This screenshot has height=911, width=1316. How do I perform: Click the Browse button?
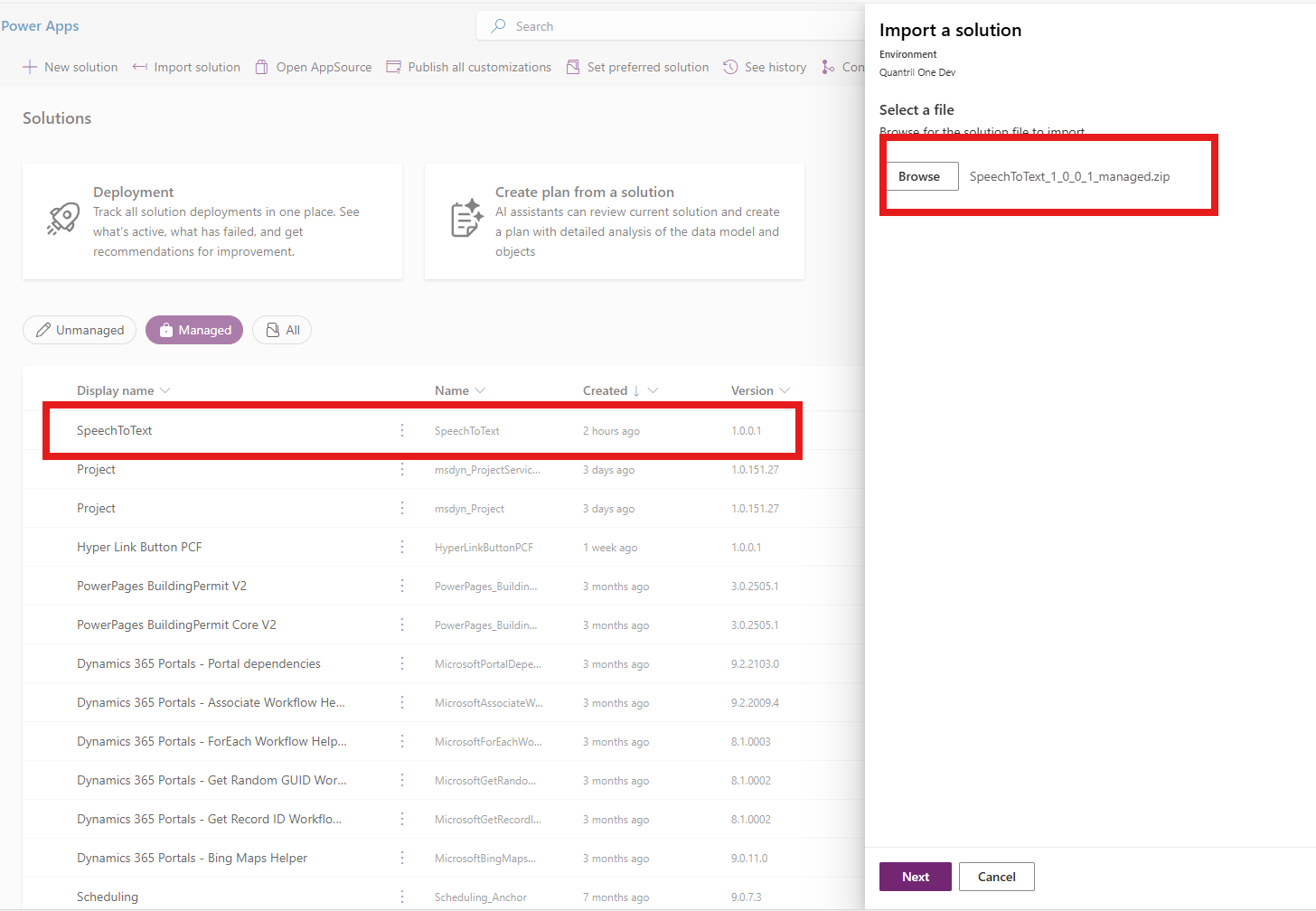[919, 176]
